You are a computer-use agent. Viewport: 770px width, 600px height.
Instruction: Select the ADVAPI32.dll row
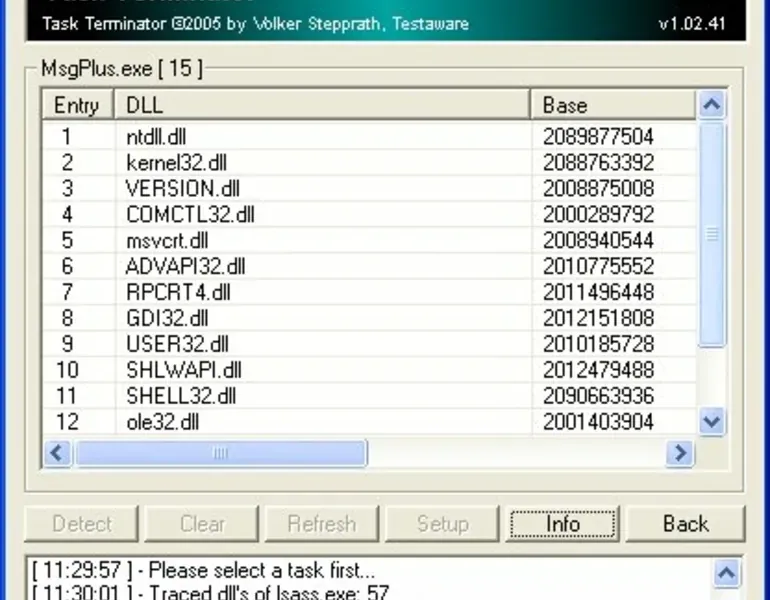(x=369, y=267)
